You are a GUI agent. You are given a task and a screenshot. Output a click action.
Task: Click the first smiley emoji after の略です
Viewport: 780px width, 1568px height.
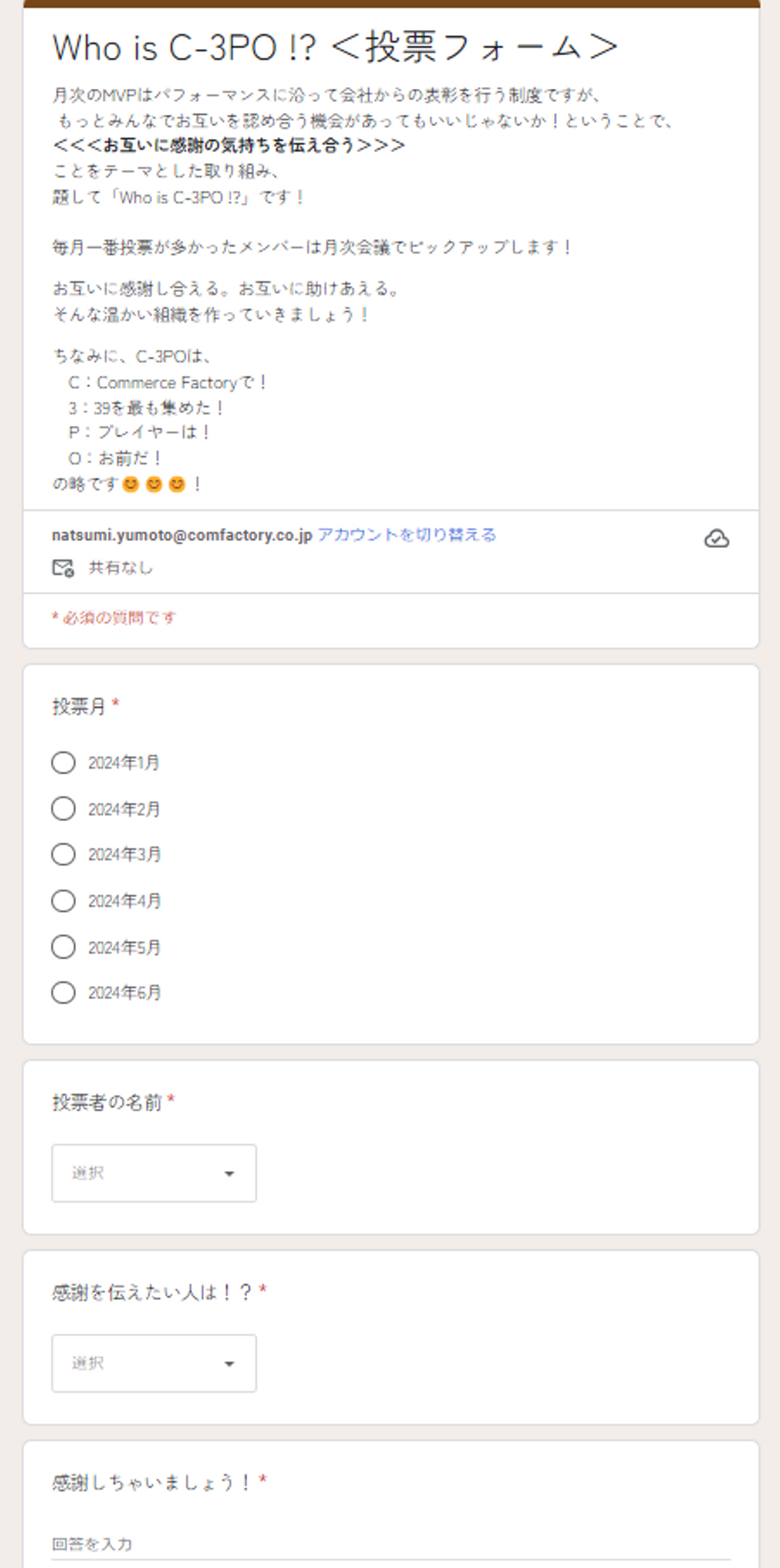pos(131,485)
